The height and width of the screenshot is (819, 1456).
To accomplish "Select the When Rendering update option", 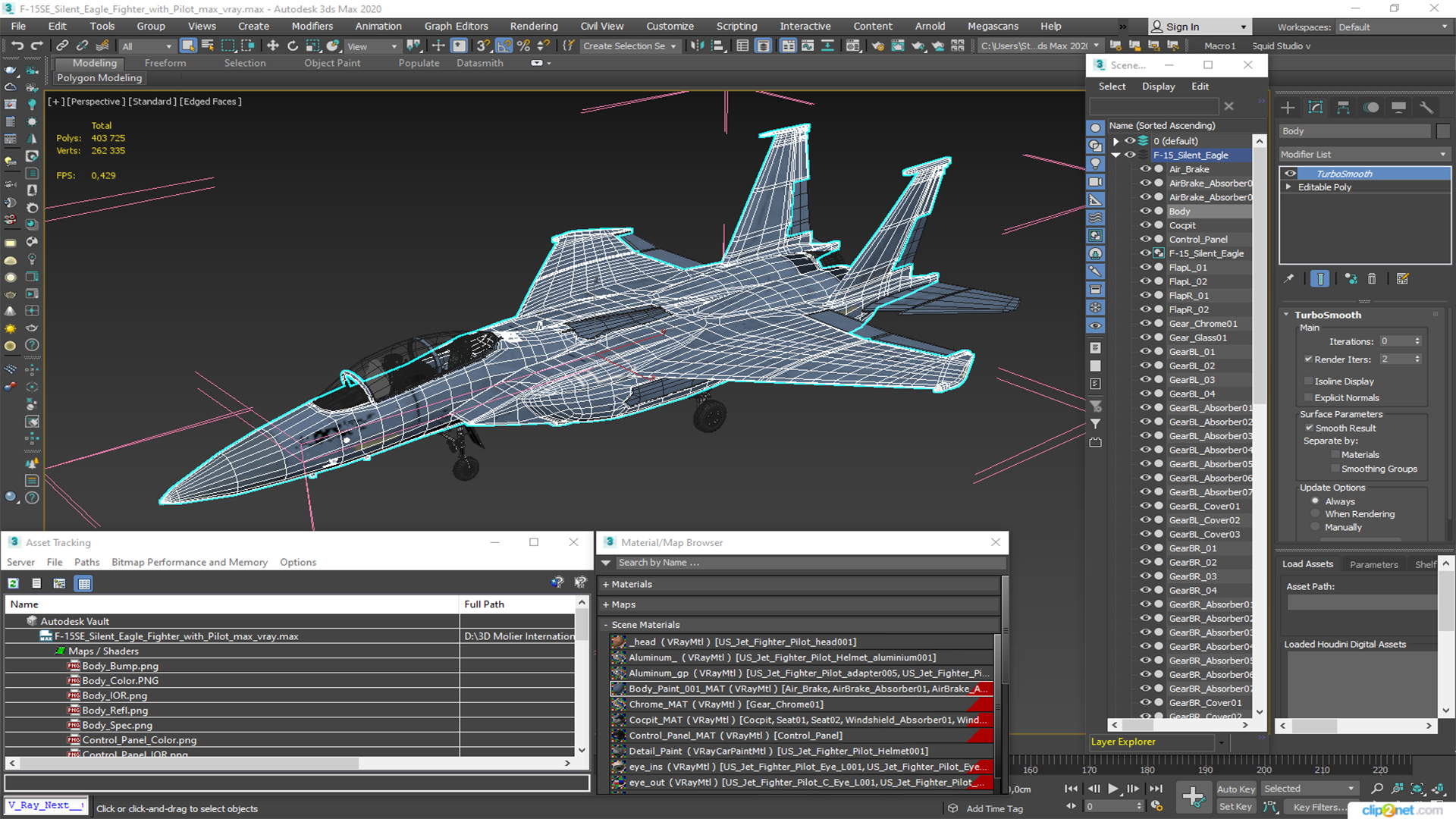I will [1315, 514].
